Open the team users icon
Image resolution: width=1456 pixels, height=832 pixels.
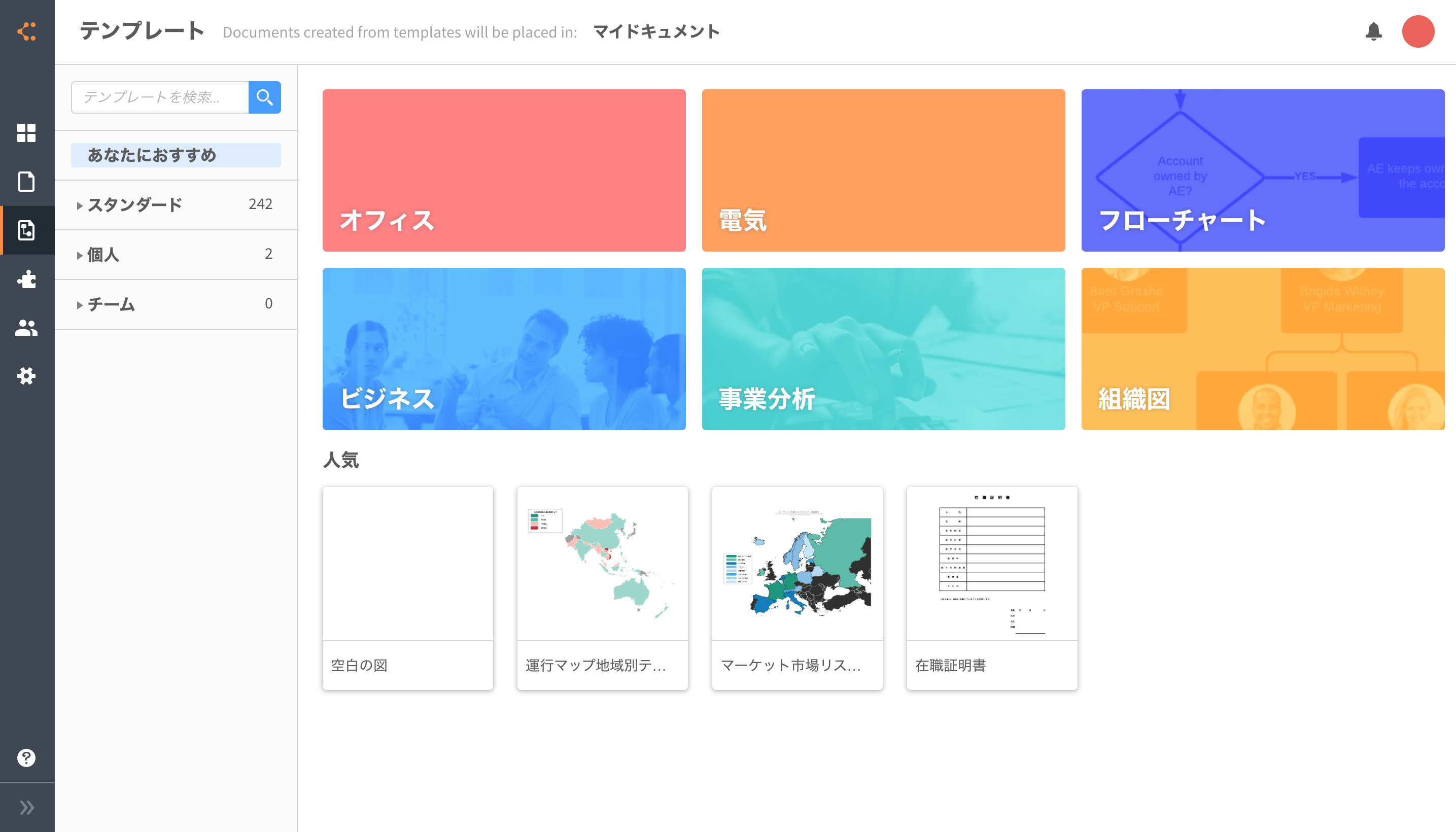[x=26, y=328]
